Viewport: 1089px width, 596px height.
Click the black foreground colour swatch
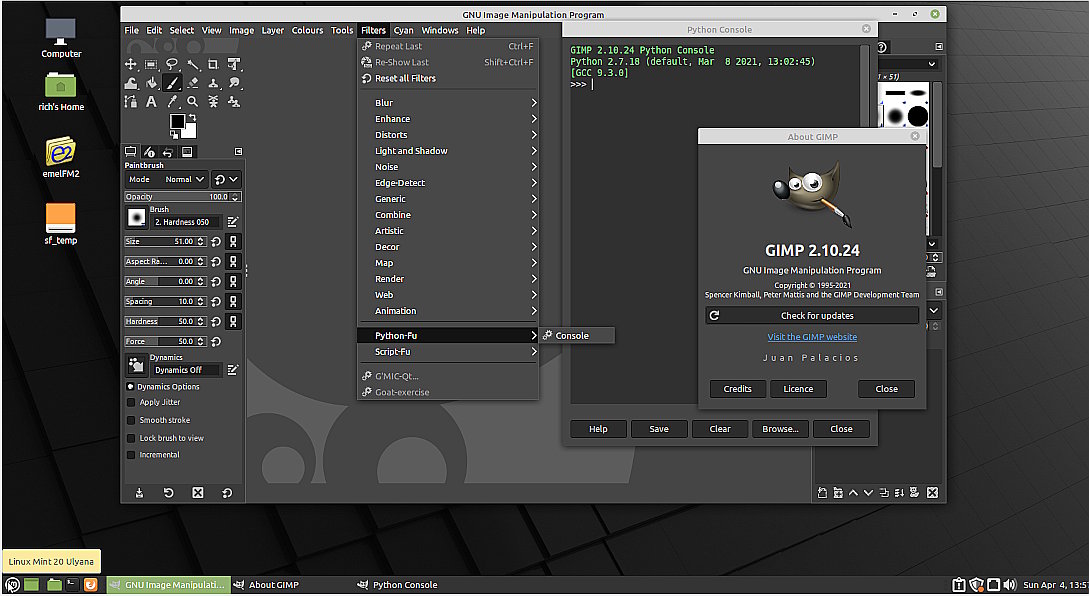177,122
